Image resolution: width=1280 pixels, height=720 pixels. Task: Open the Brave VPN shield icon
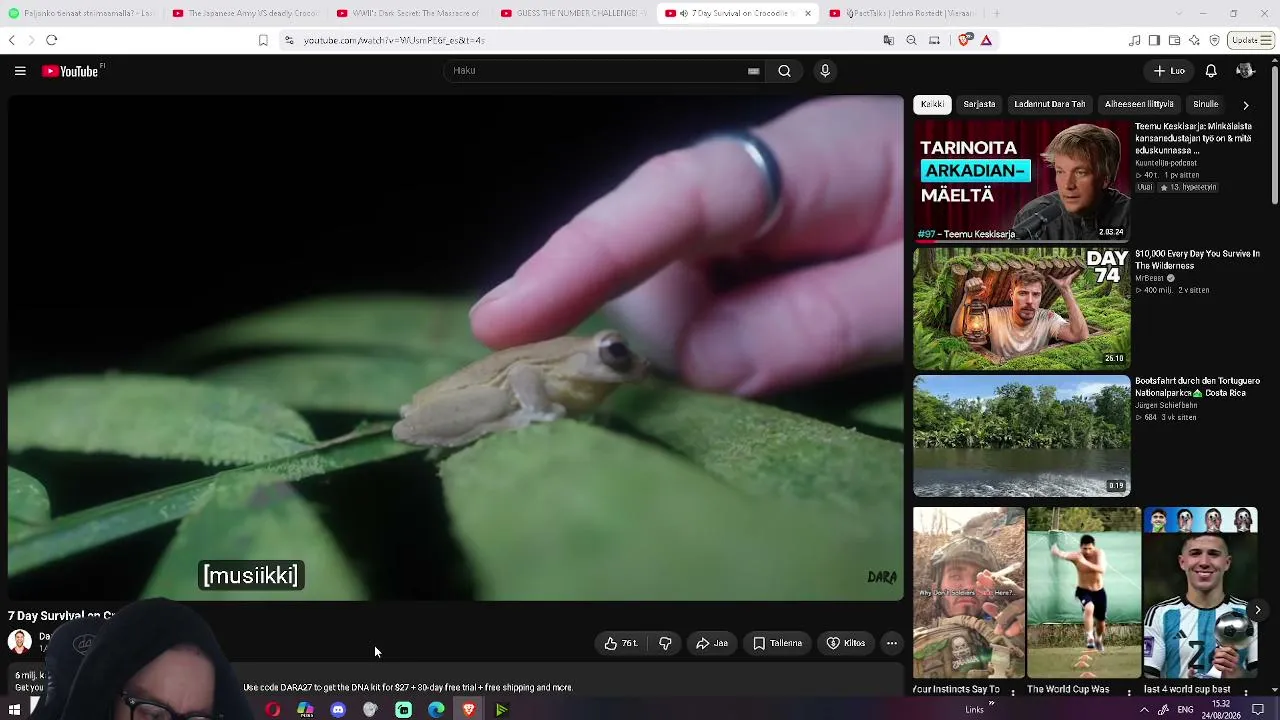(x=1215, y=40)
